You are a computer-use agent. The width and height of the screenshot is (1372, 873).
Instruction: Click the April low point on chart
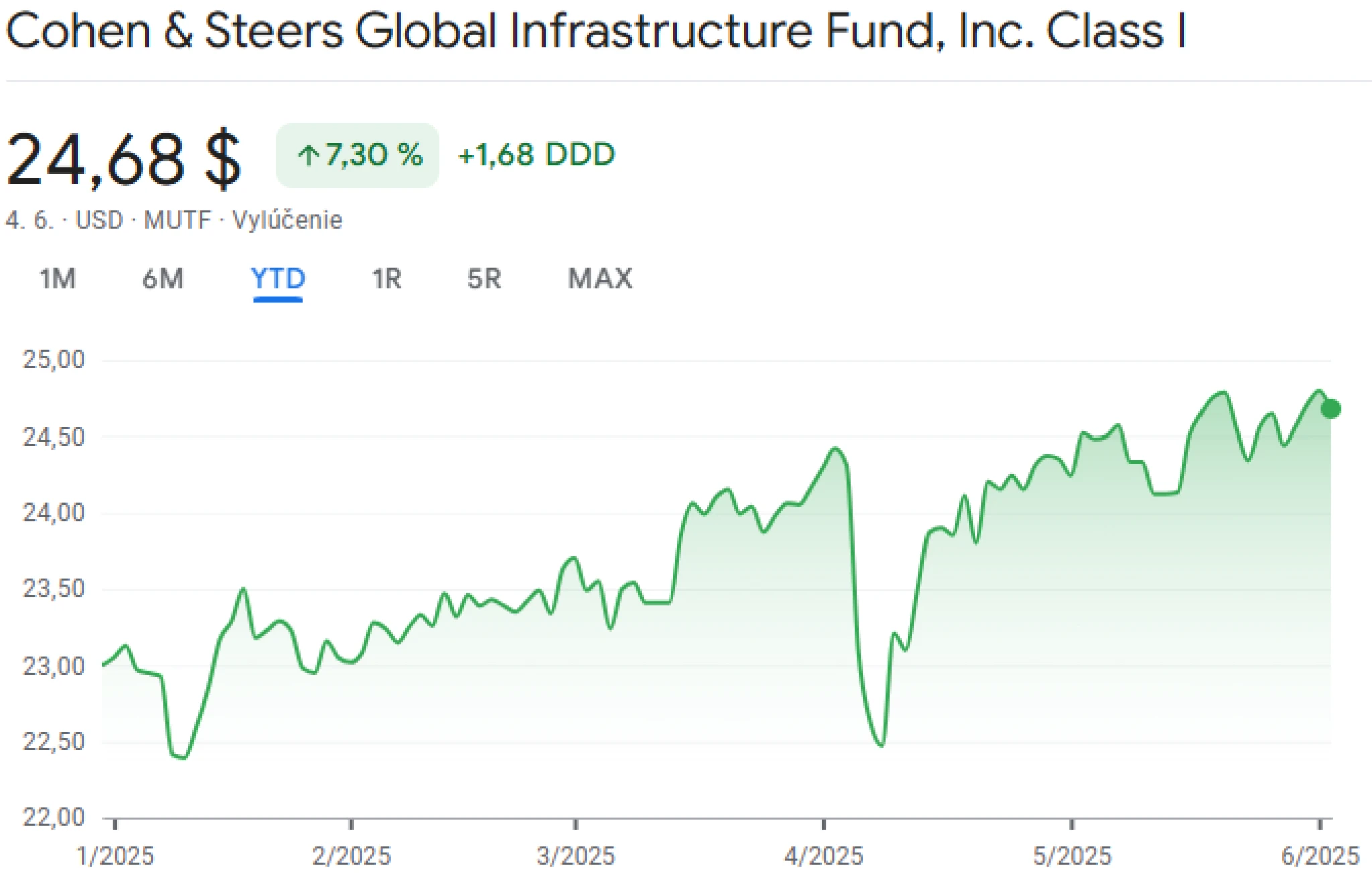[881, 746]
